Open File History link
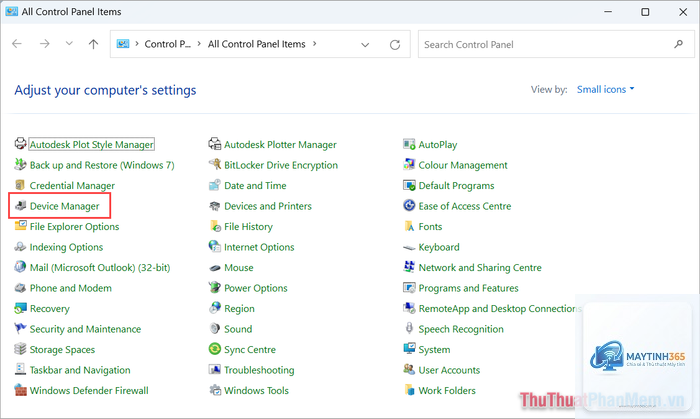 (248, 226)
